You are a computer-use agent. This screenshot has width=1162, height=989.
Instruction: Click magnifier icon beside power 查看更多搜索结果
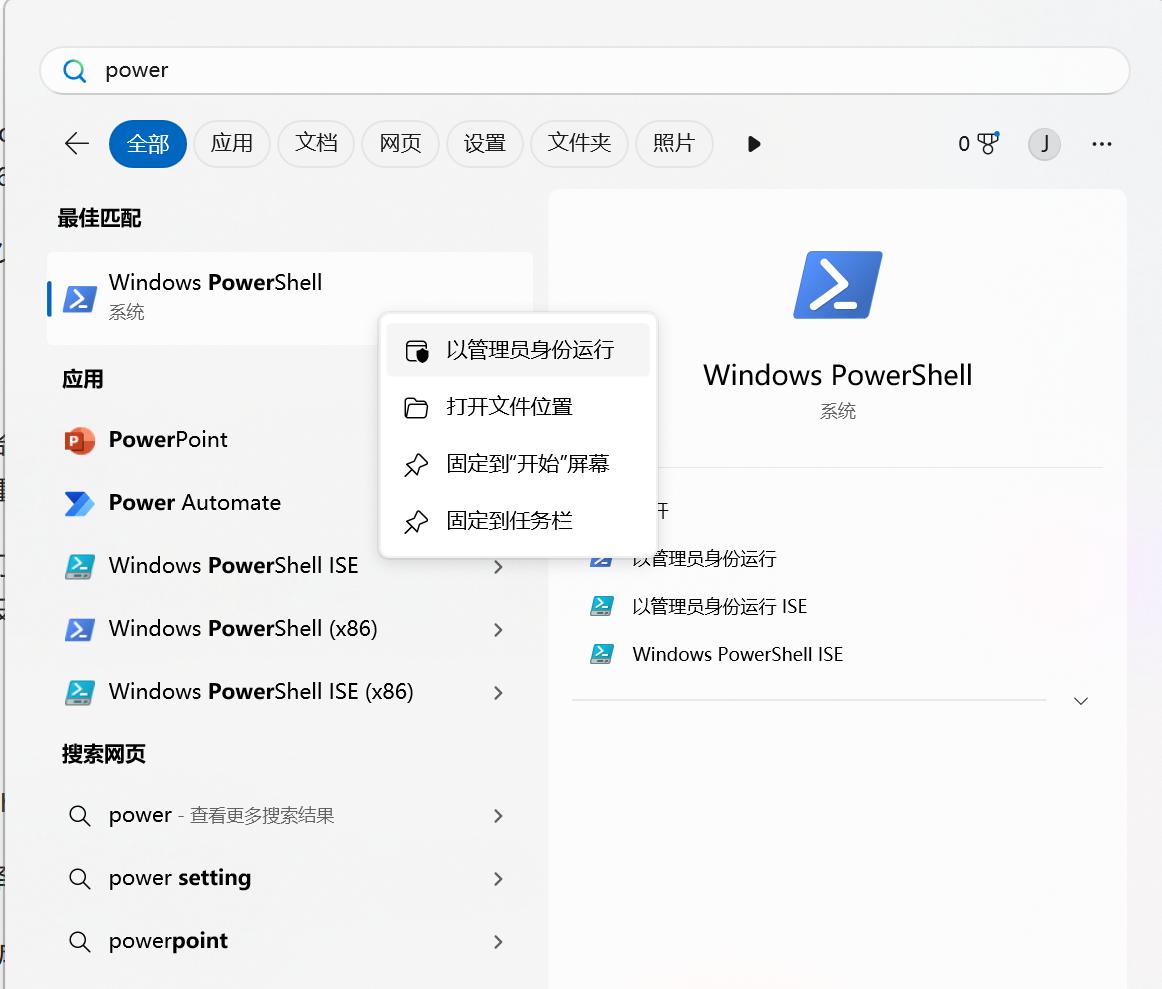click(79, 816)
